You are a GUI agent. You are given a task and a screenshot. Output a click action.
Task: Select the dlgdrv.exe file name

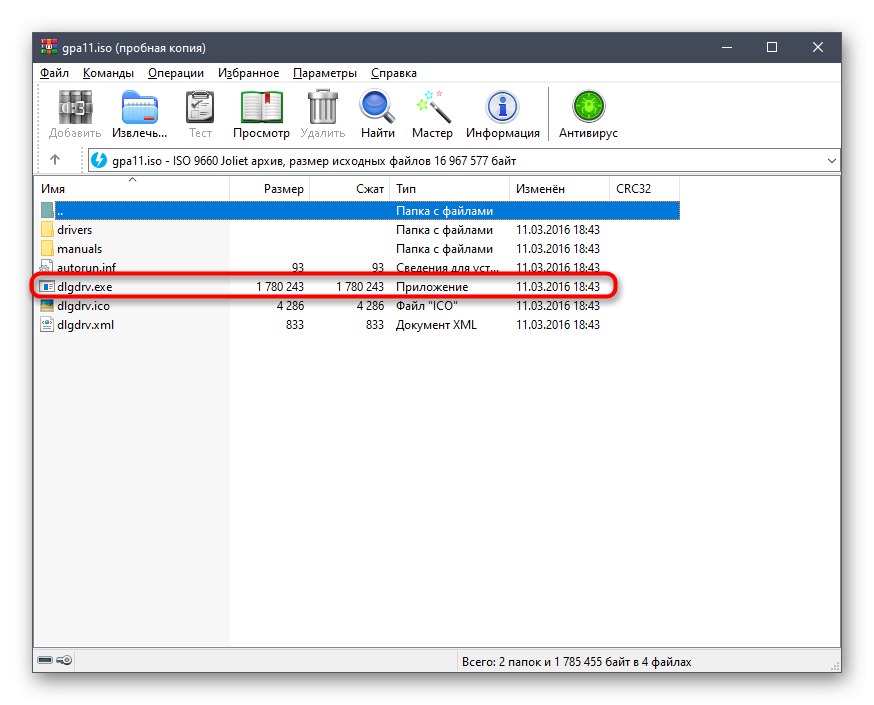[x=85, y=286]
